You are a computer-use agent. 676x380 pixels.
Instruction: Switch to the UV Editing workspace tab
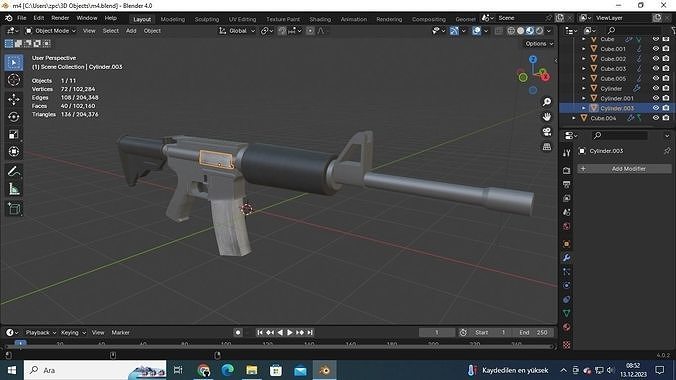tap(242, 19)
